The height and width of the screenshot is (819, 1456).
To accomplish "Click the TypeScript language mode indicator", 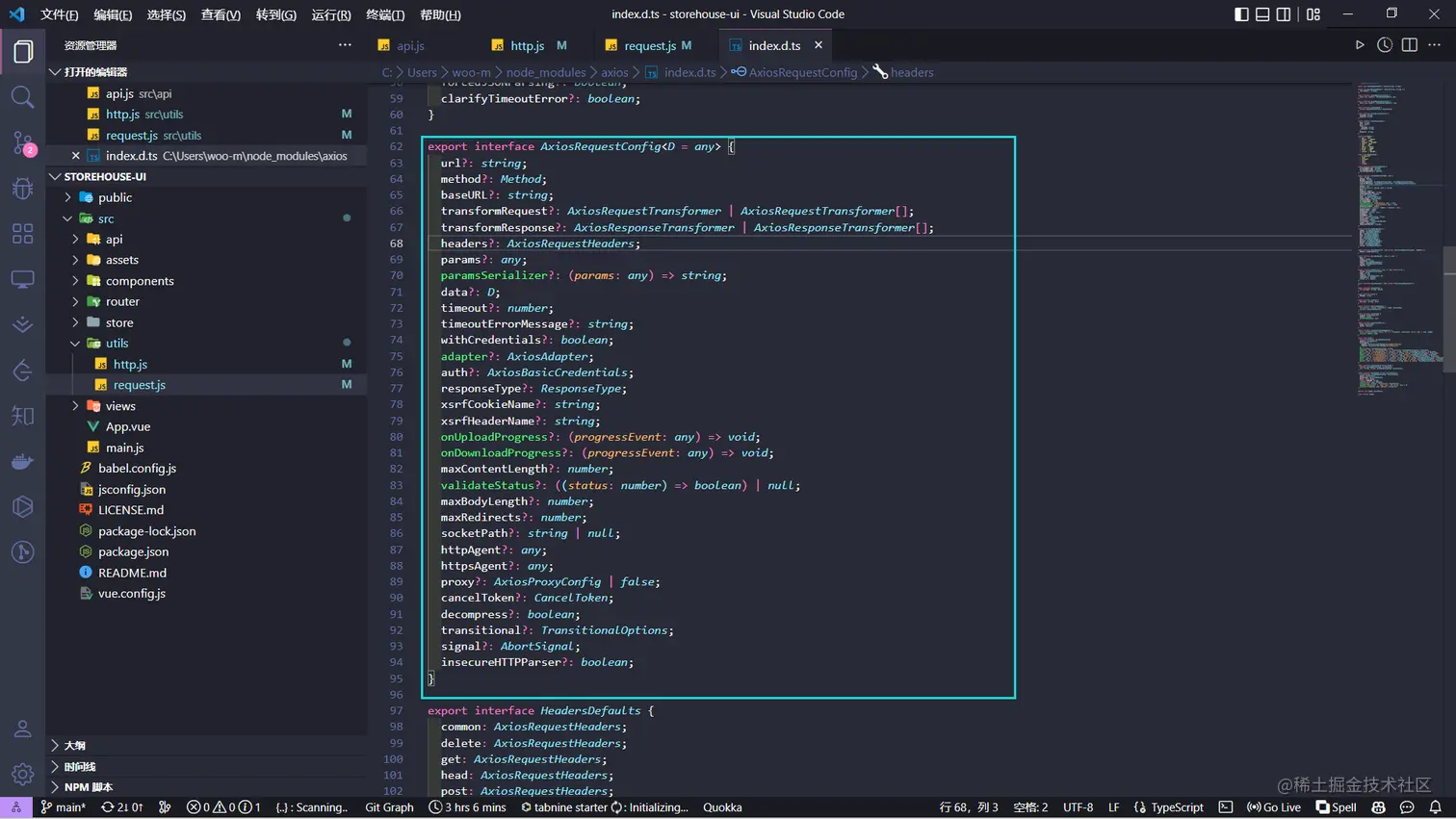I will 1176,807.
